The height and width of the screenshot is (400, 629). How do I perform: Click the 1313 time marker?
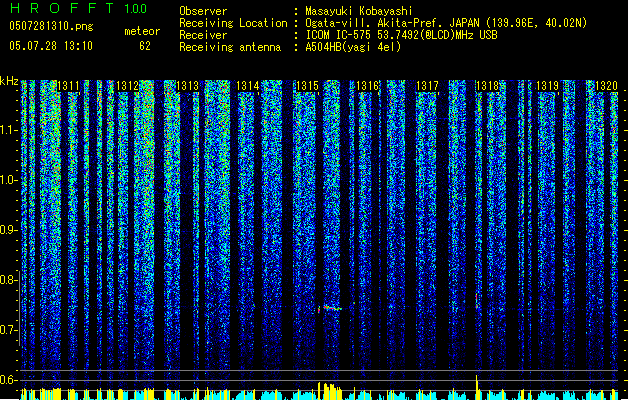pyautogui.click(x=187, y=86)
